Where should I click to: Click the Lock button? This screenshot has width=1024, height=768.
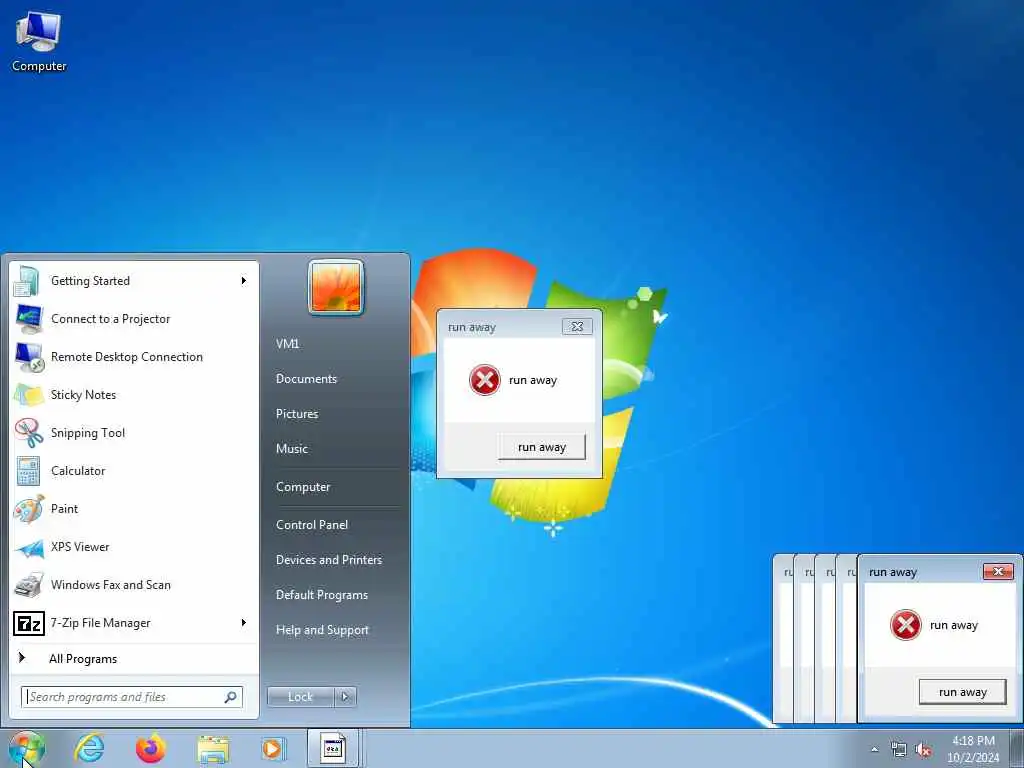coord(301,697)
